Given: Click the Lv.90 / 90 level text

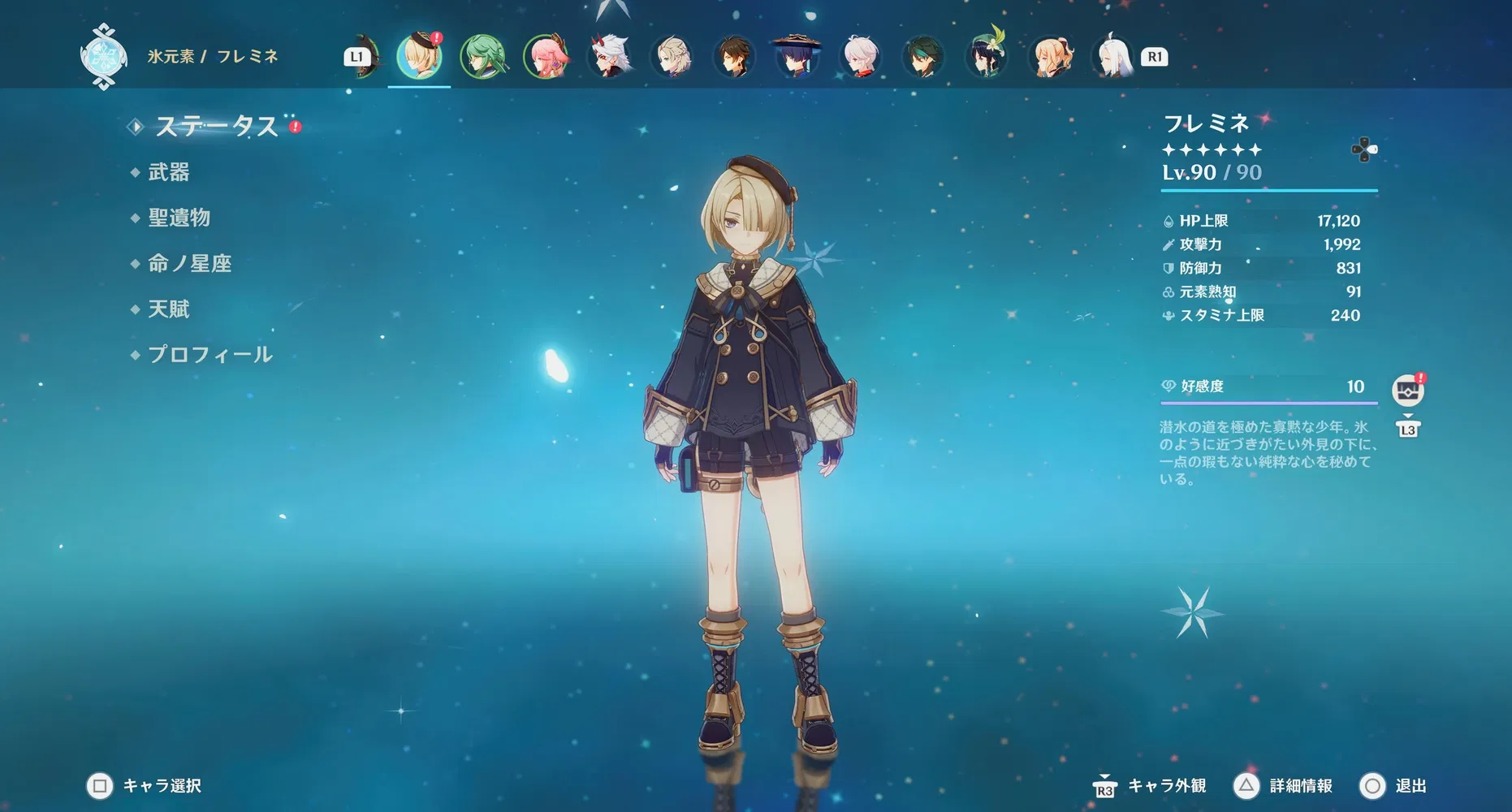Looking at the screenshot, I should (x=1212, y=172).
